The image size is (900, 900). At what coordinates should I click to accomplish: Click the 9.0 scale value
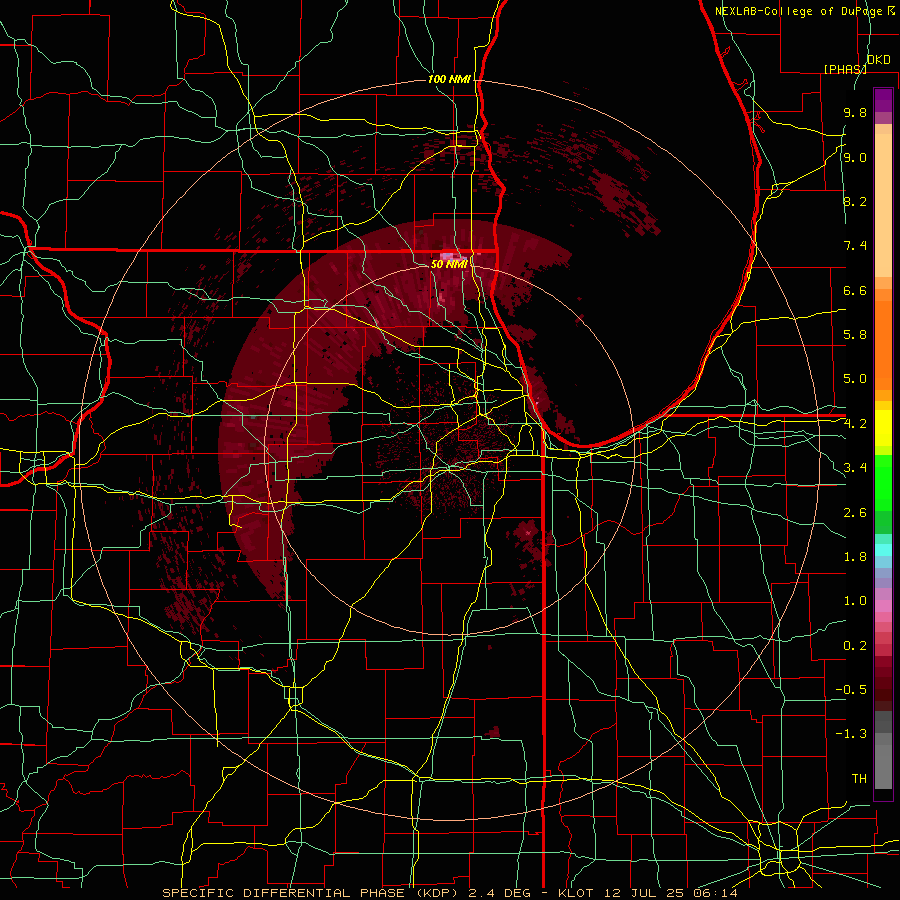855,157
